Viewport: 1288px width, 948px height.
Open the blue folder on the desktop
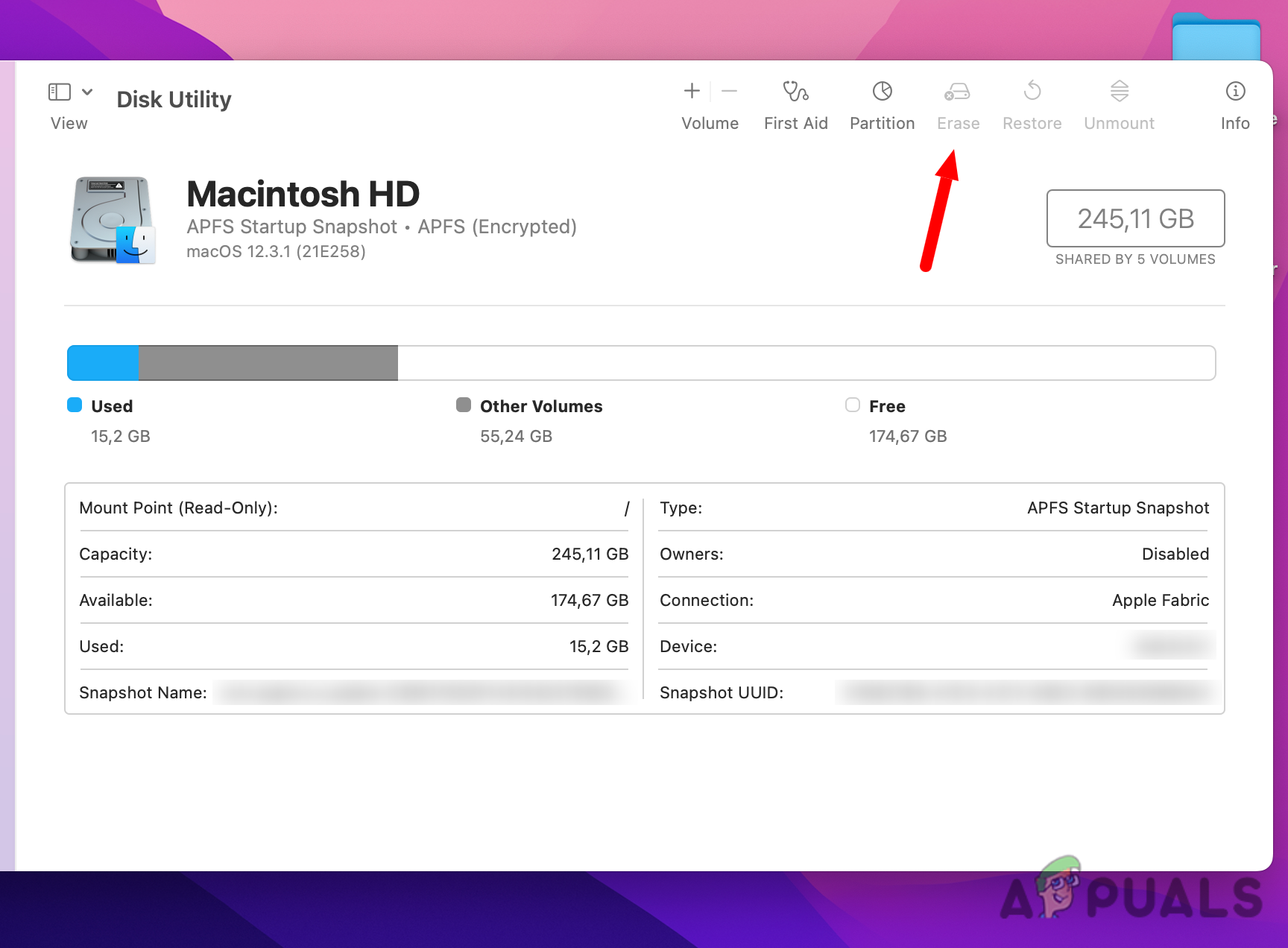1216,37
